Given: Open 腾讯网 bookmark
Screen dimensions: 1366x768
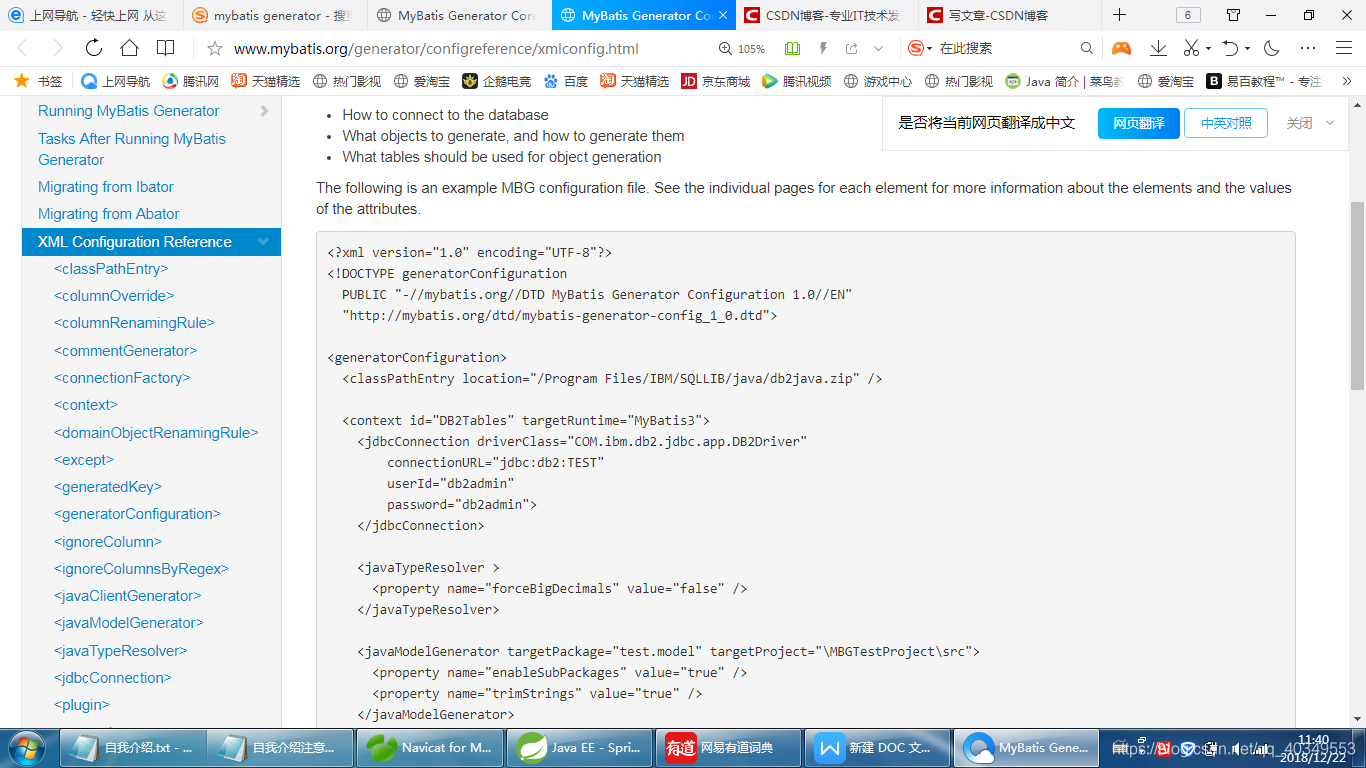Looking at the screenshot, I should pos(191,81).
